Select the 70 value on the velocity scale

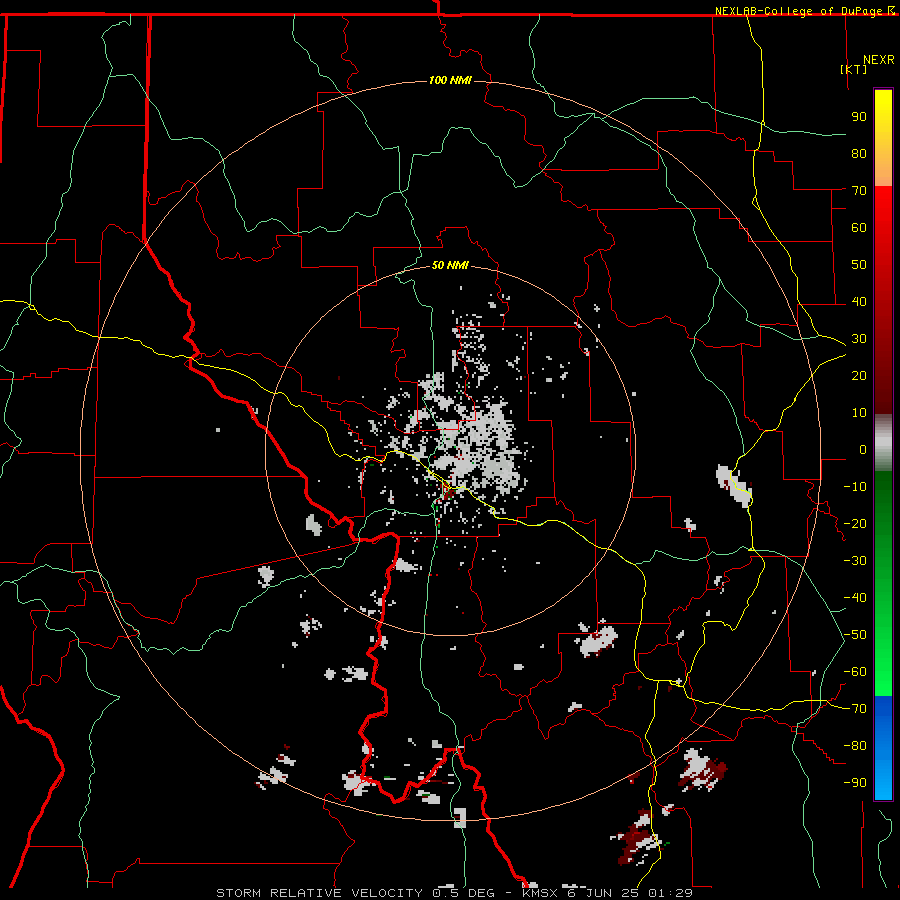click(859, 191)
